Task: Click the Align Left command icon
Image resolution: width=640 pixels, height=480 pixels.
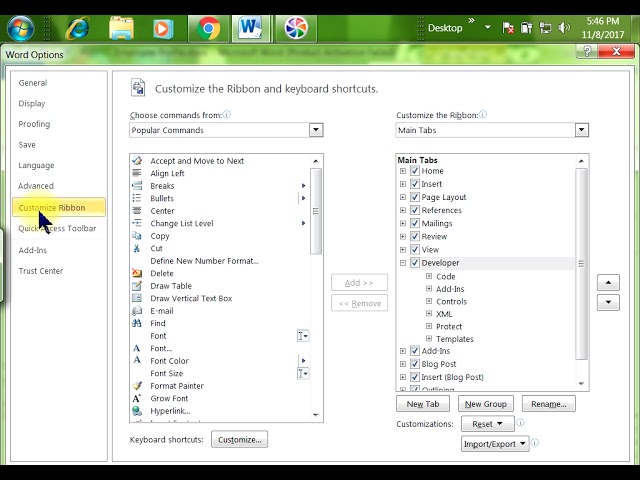Action: pos(137,173)
